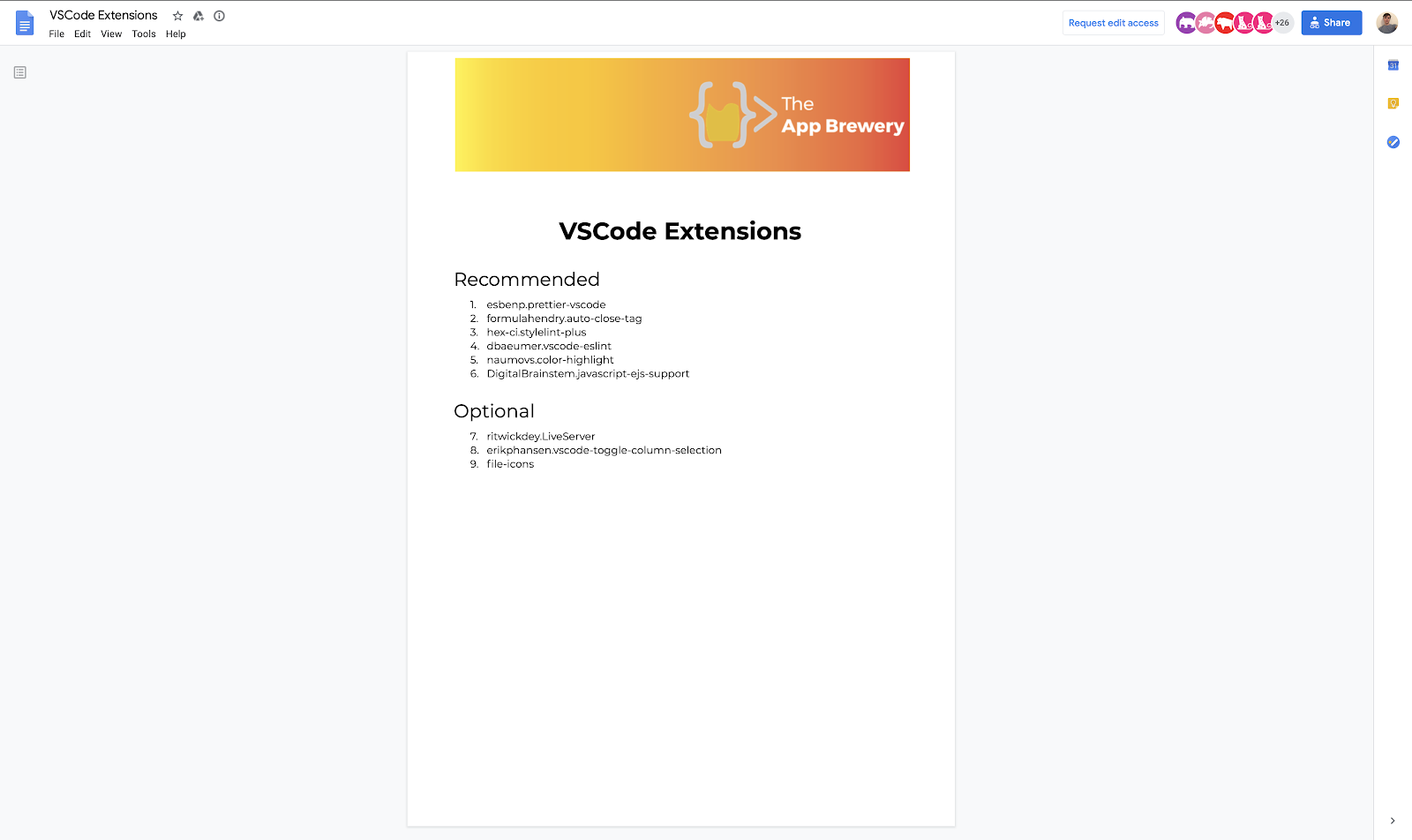The width and height of the screenshot is (1412, 840).
Task: Click the document title VSCode Extensions in the header
Action: pos(103,16)
